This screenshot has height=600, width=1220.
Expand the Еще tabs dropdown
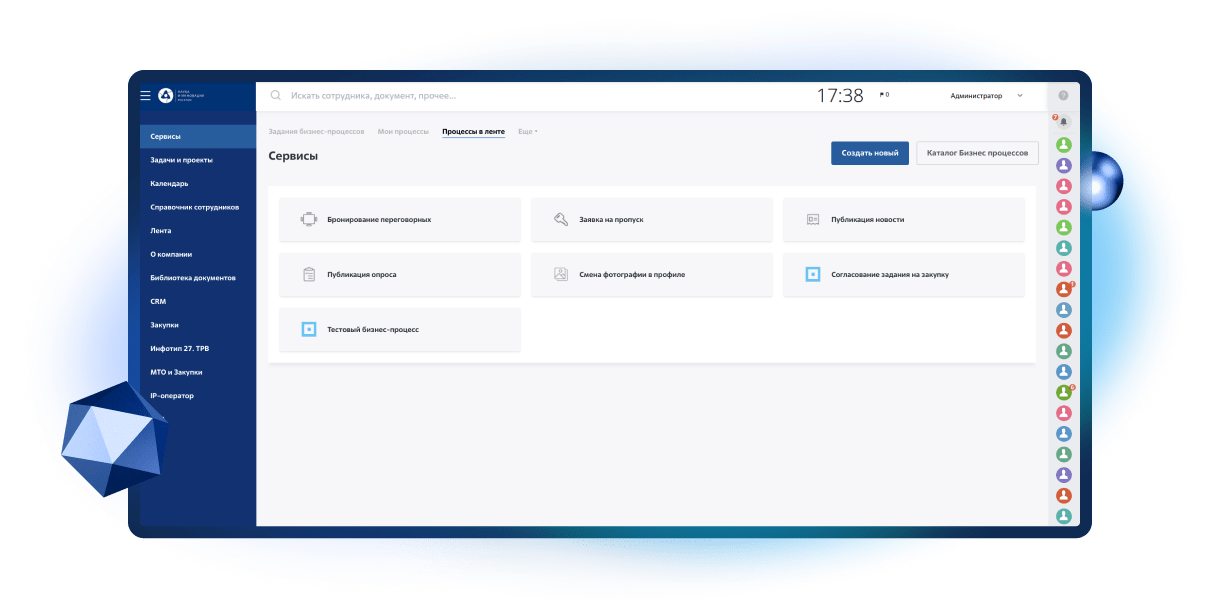coord(528,132)
